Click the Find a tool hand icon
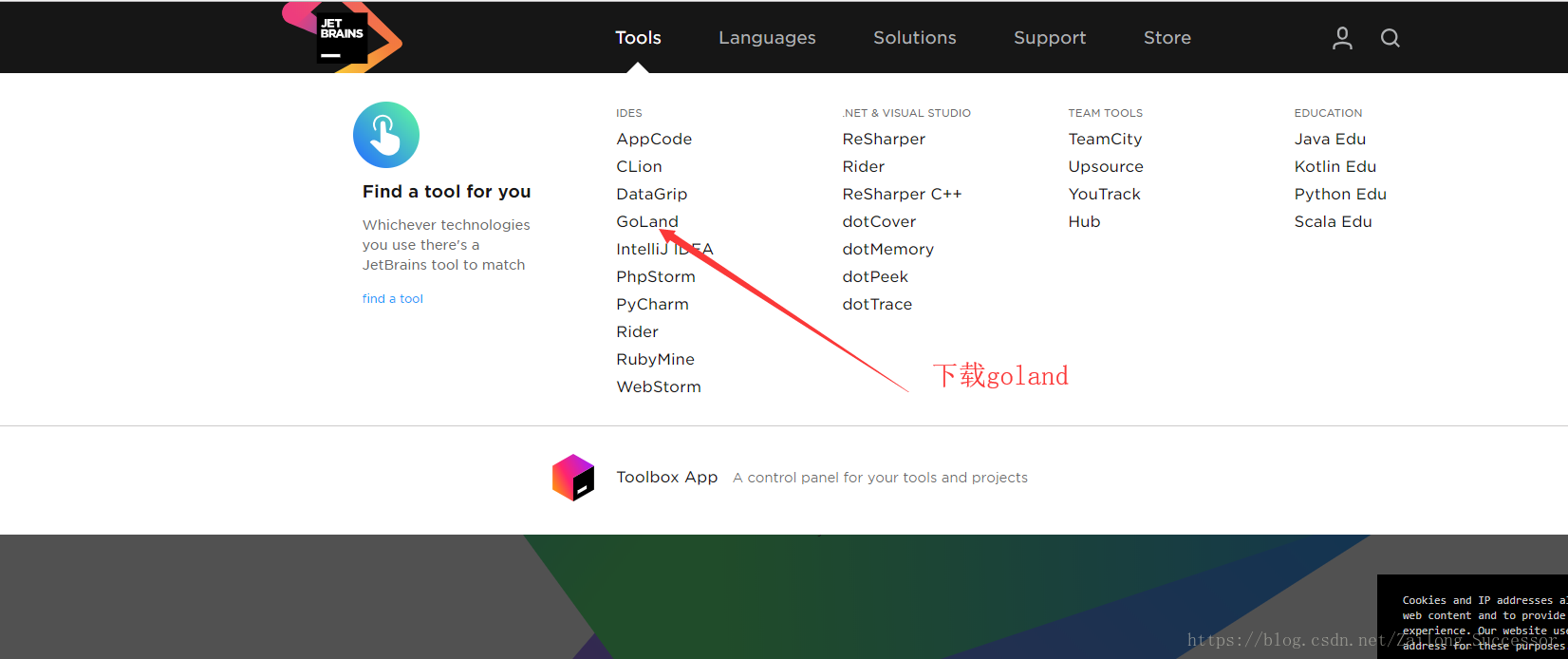Image resolution: width=1568 pixels, height=659 pixels. (x=386, y=135)
